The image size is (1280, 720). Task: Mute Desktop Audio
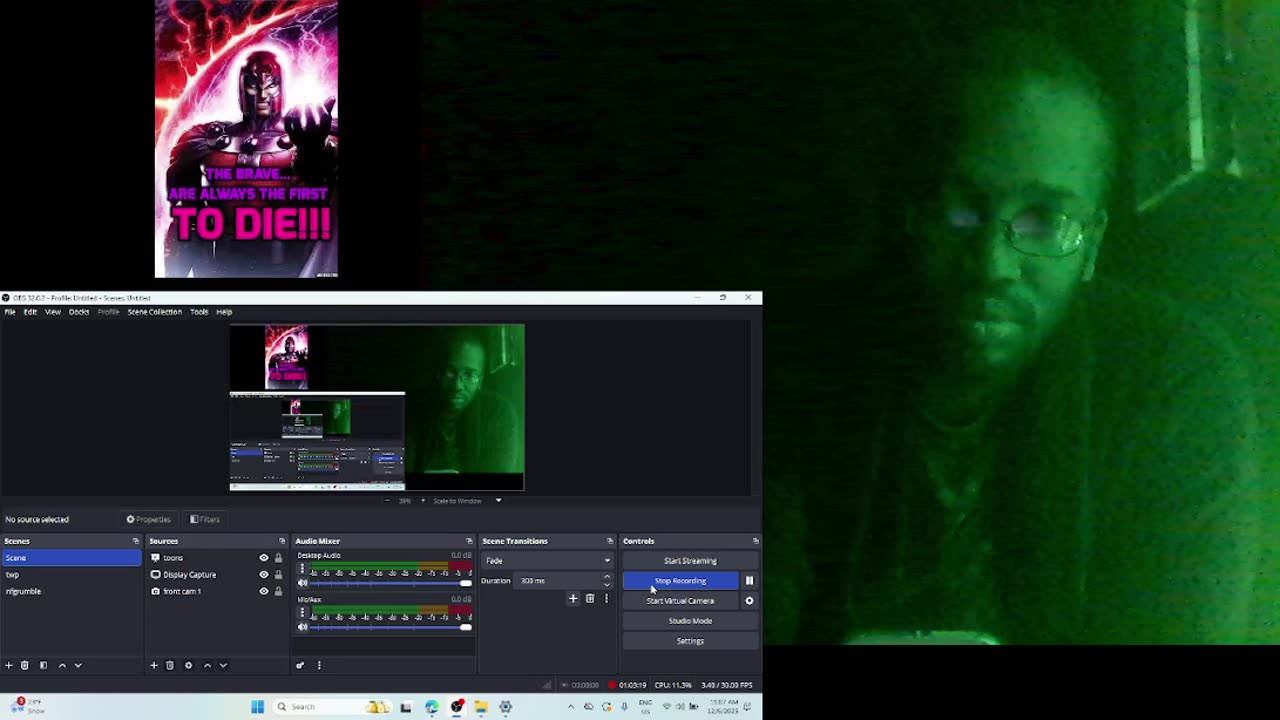click(302, 583)
